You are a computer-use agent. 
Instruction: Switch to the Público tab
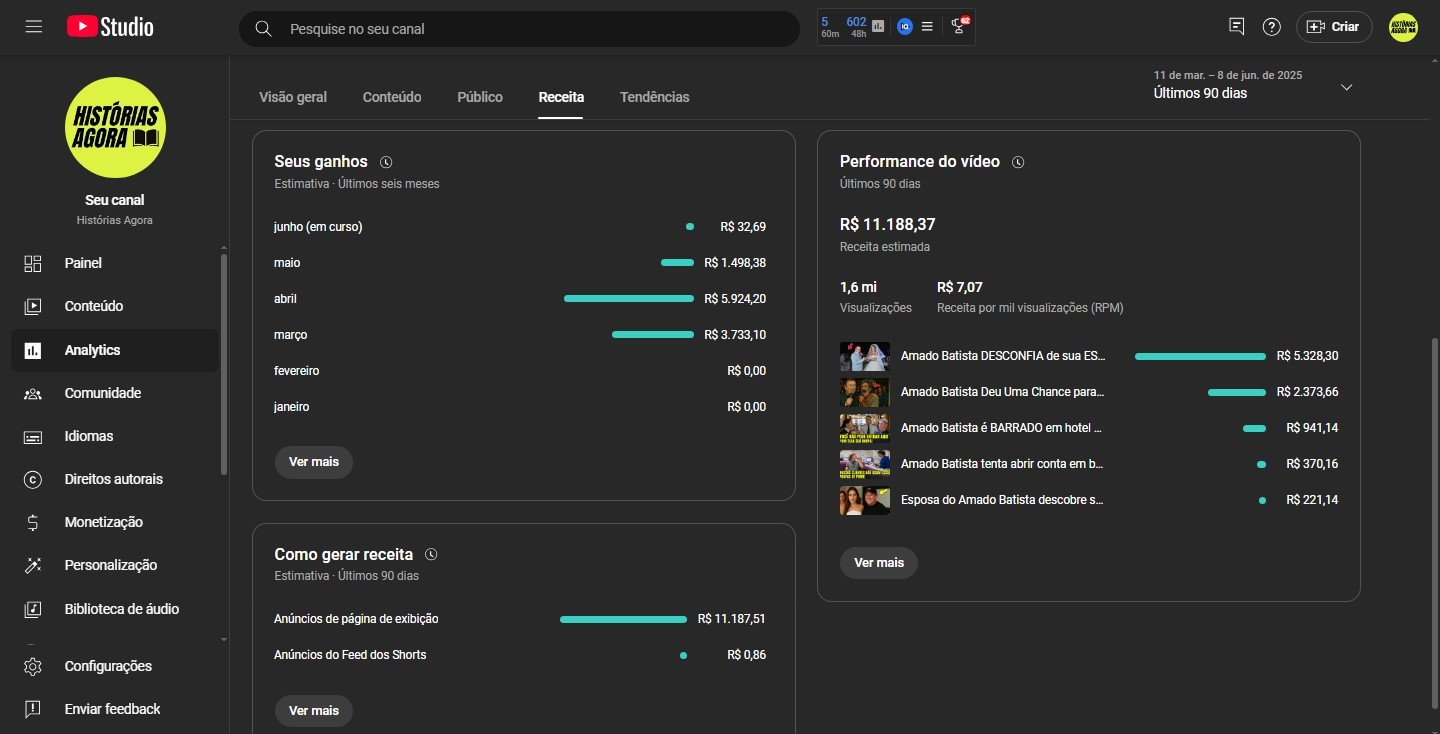[480, 97]
